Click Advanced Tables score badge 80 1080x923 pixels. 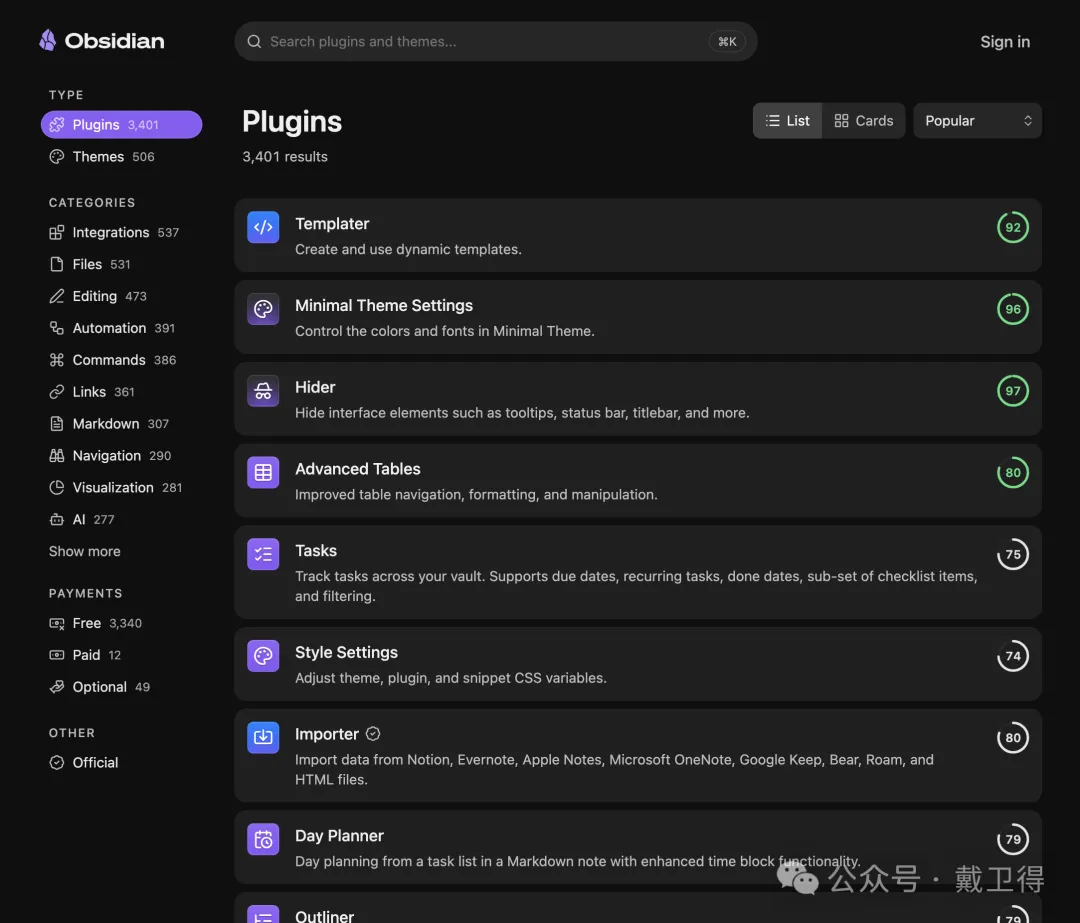pos(1012,473)
